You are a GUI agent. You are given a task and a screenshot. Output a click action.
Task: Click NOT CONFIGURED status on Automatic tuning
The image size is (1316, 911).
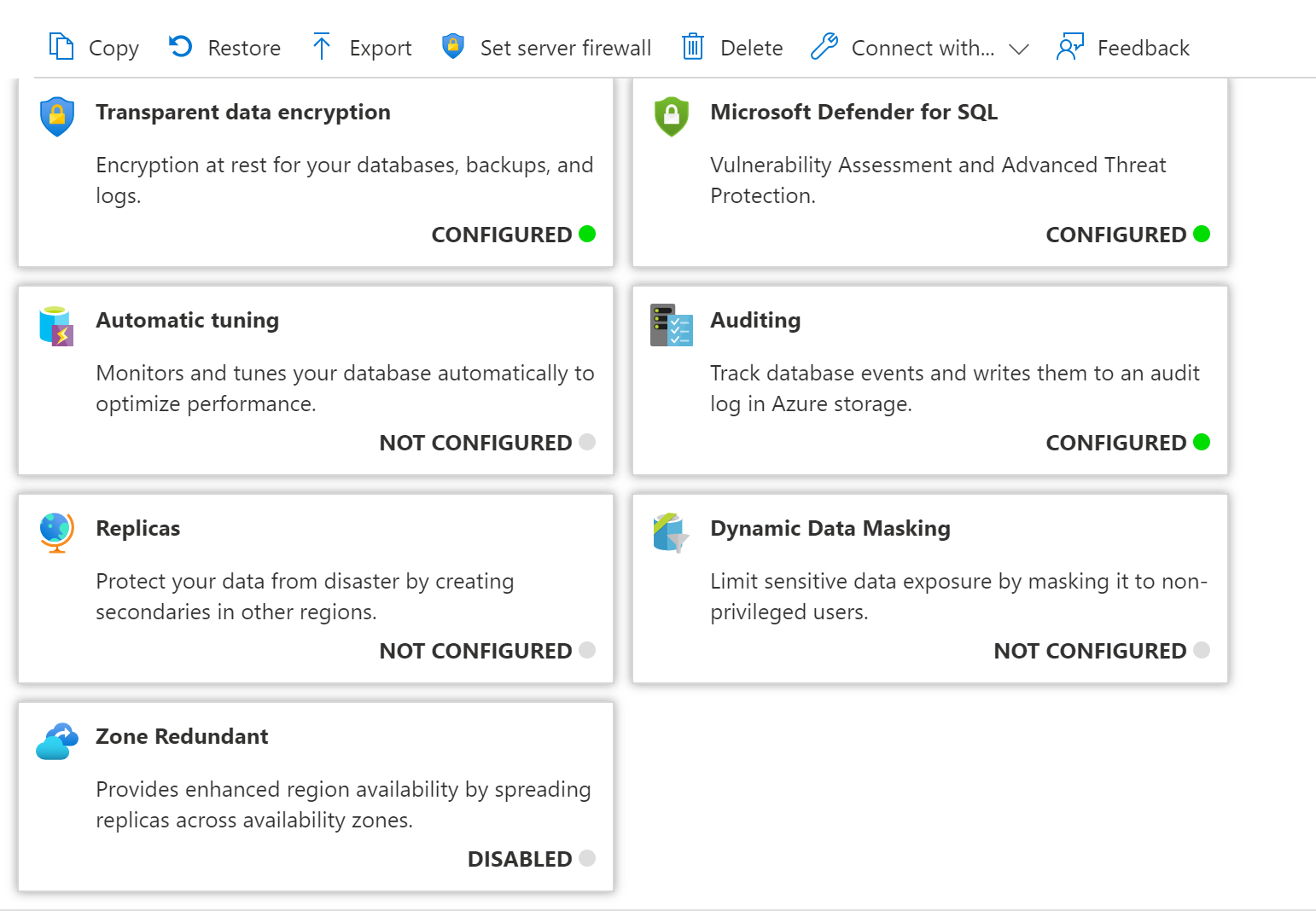pos(475,443)
